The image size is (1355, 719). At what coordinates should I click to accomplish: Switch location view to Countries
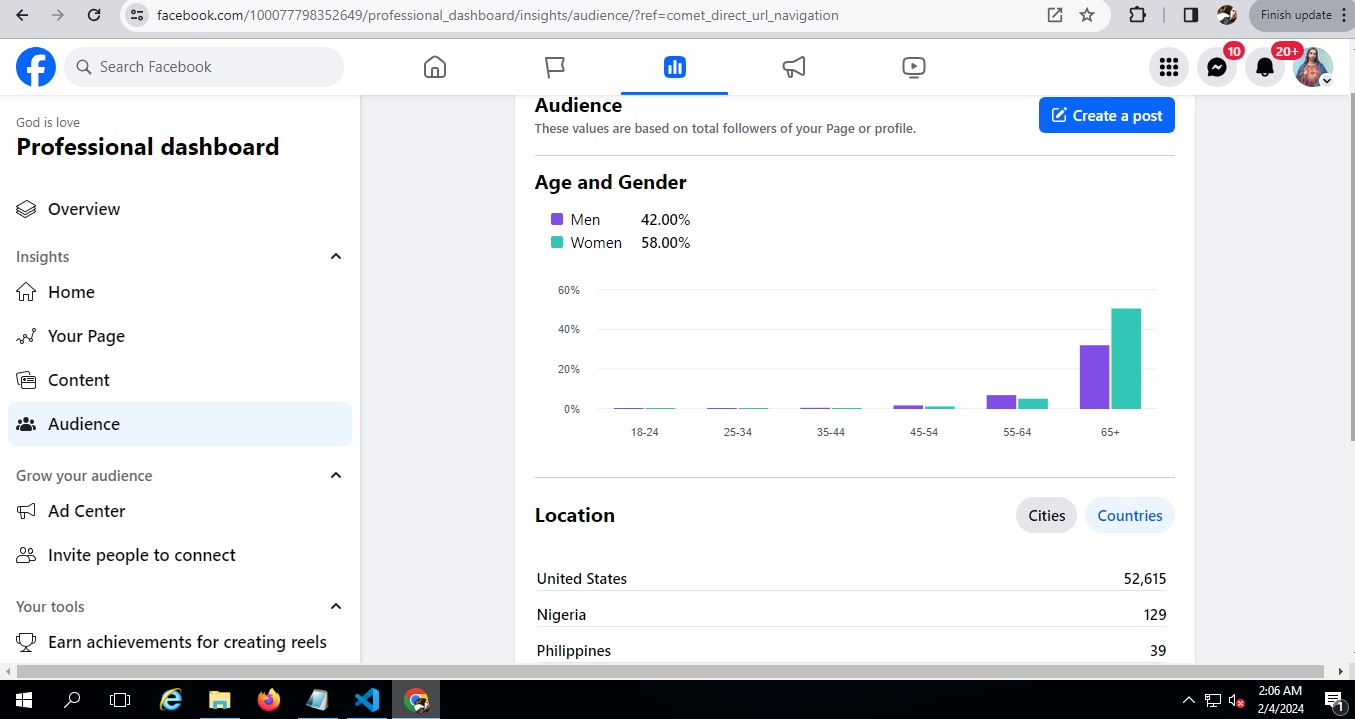(1129, 516)
